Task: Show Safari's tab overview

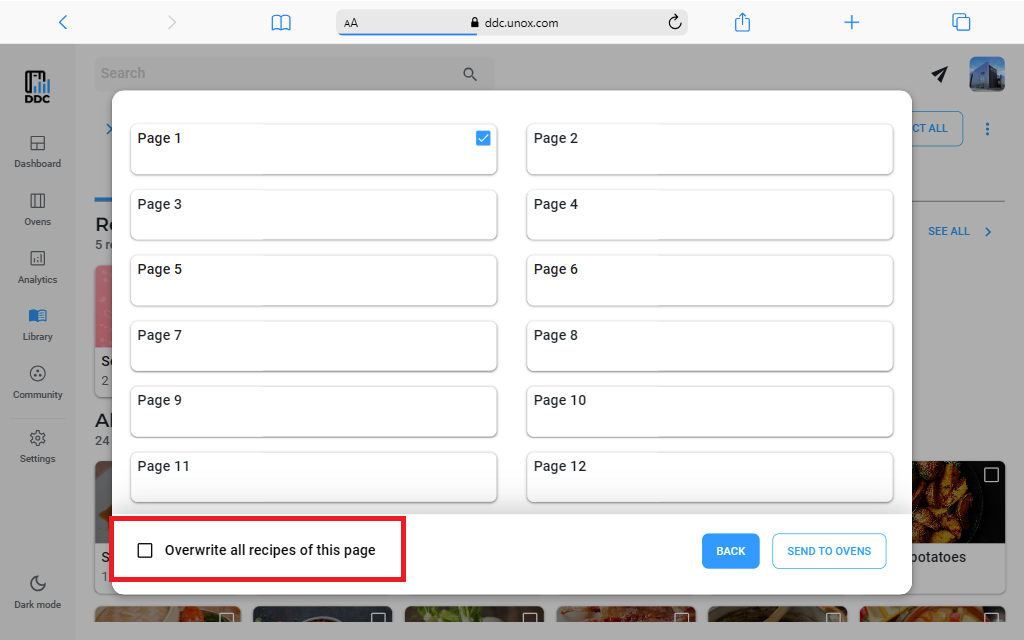Action: pyautogui.click(x=961, y=22)
